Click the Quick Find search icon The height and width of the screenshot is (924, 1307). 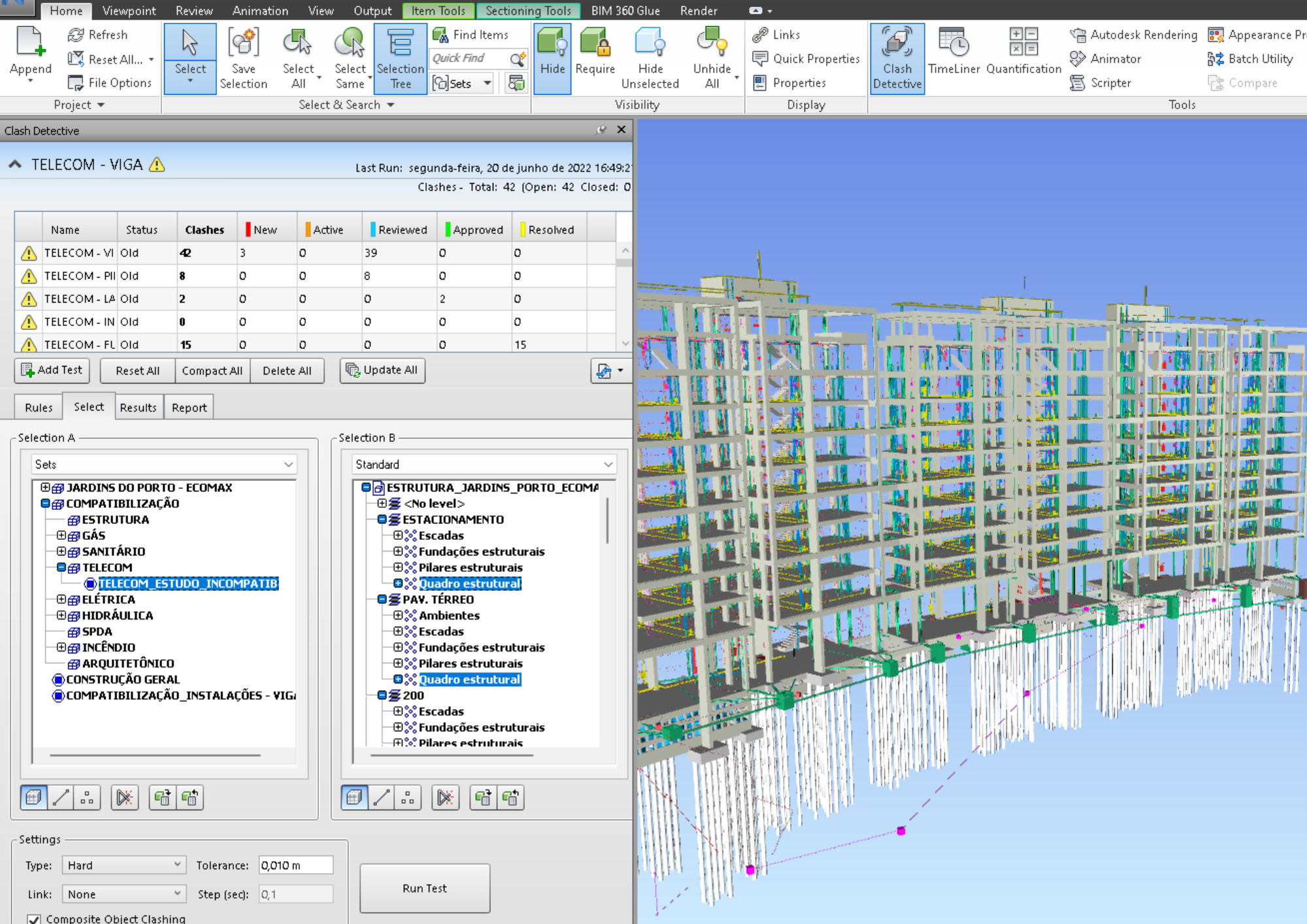(x=518, y=59)
